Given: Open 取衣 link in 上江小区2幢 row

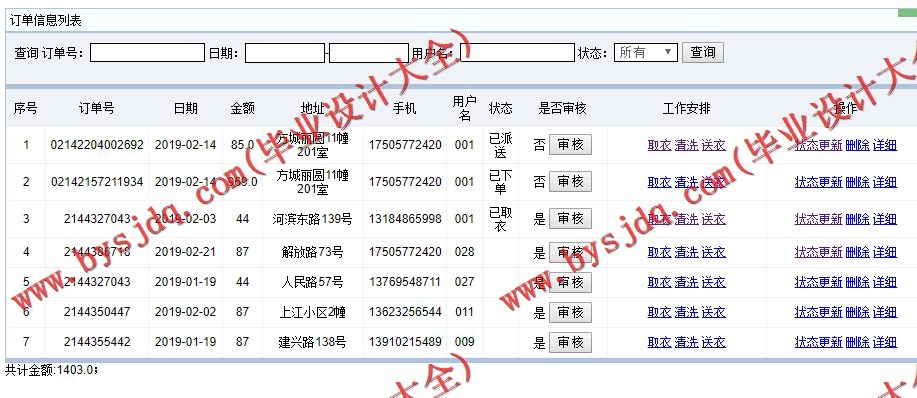Looking at the screenshot, I should coord(659,312).
